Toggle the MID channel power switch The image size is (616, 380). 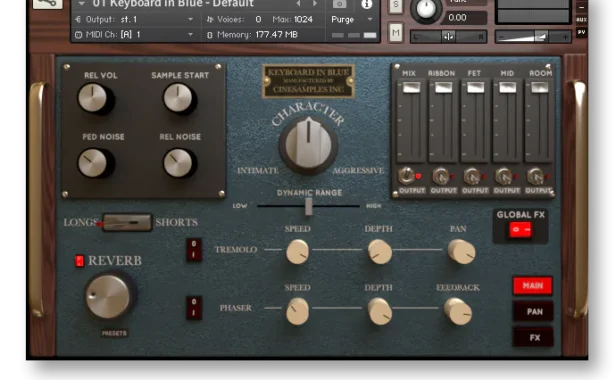[504, 176]
